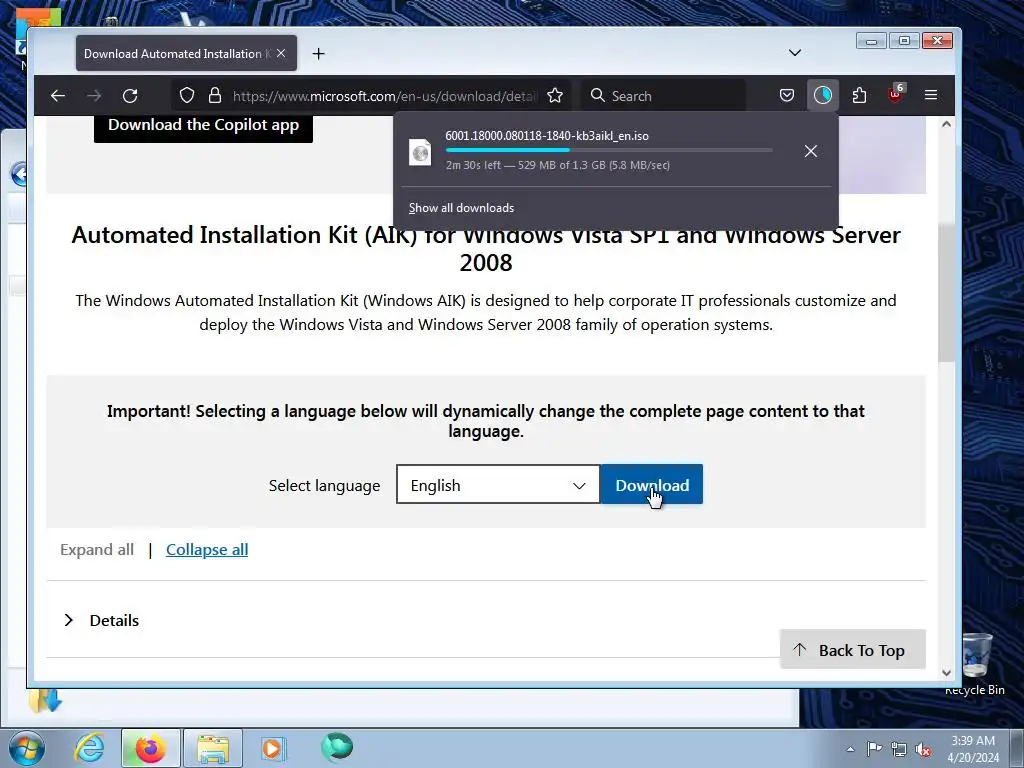Open Windows Media Player from taskbar

click(273, 748)
